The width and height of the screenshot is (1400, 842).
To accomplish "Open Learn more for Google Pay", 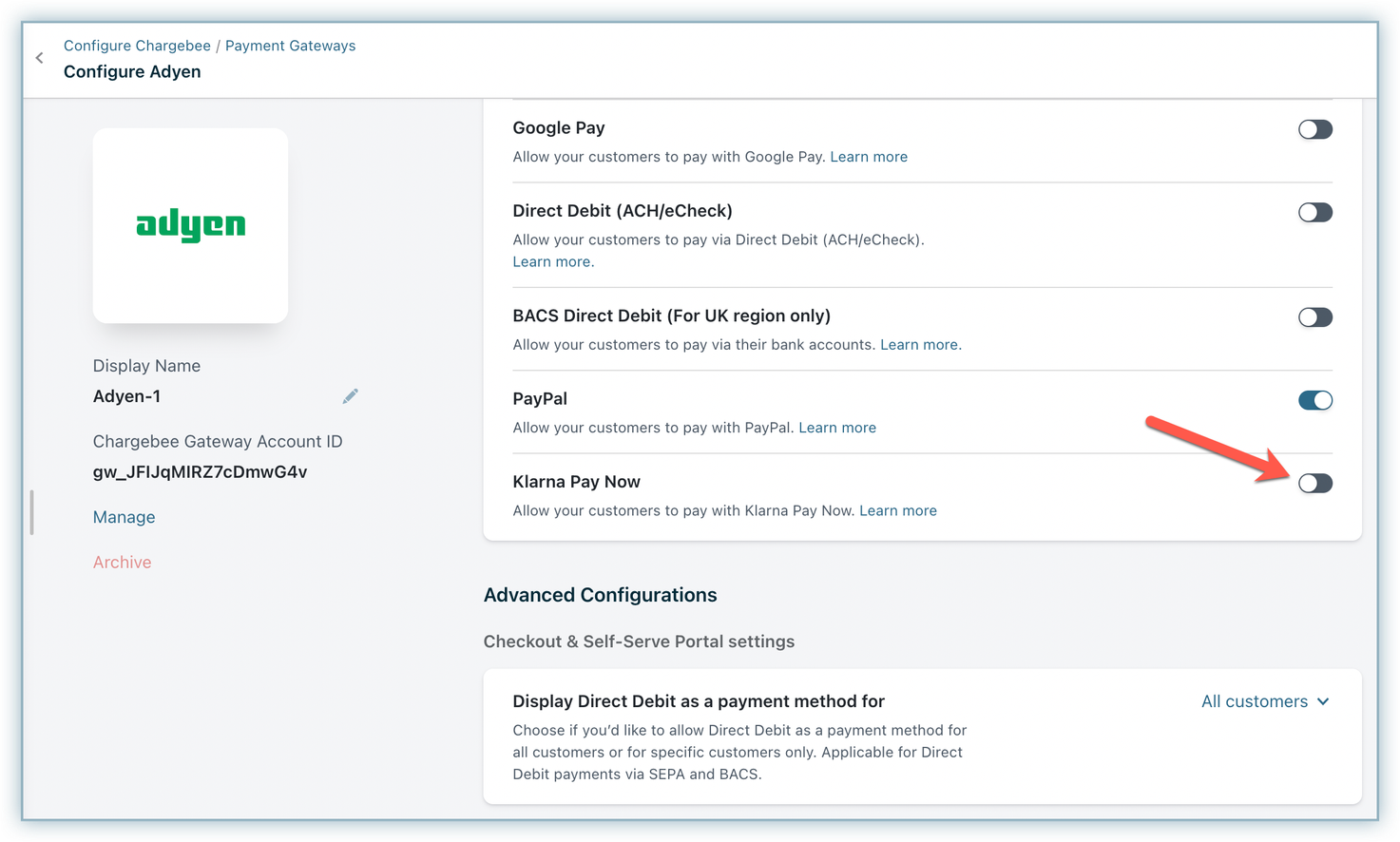I will (869, 157).
